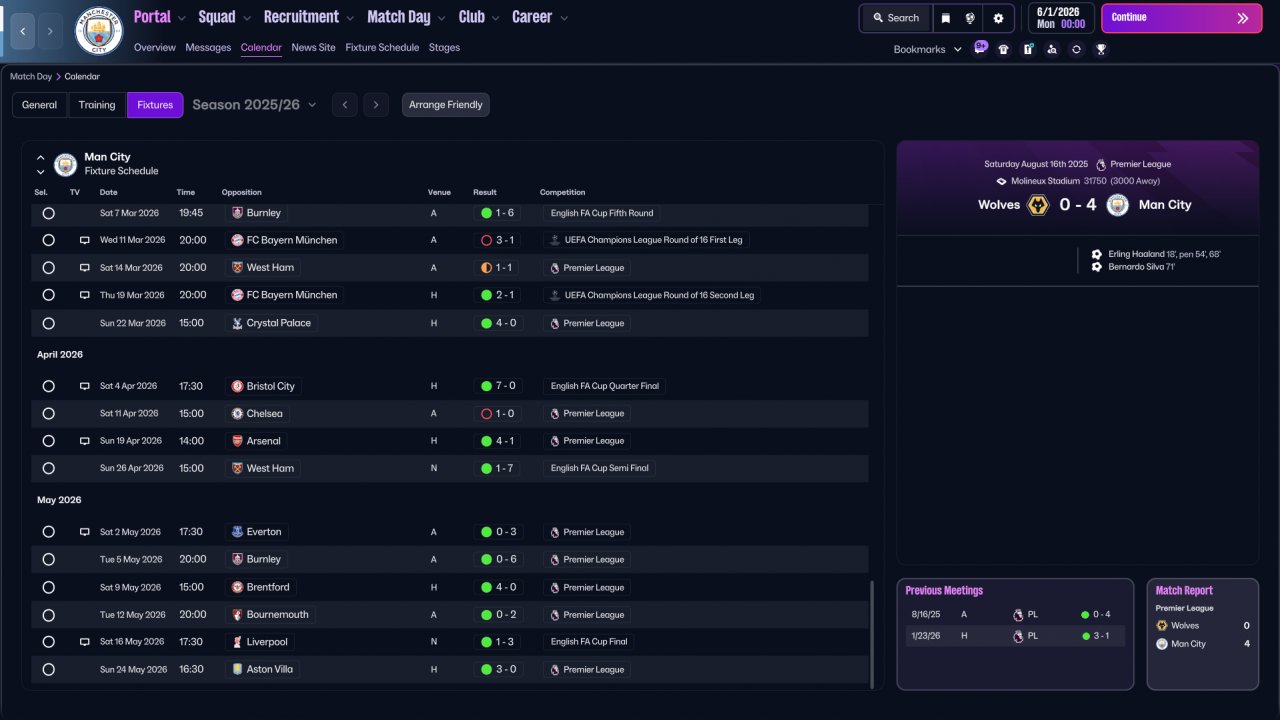This screenshot has width=1280, height=720.
Task: Click the globe icon in the top bar
Action: [x=970, y=18]
